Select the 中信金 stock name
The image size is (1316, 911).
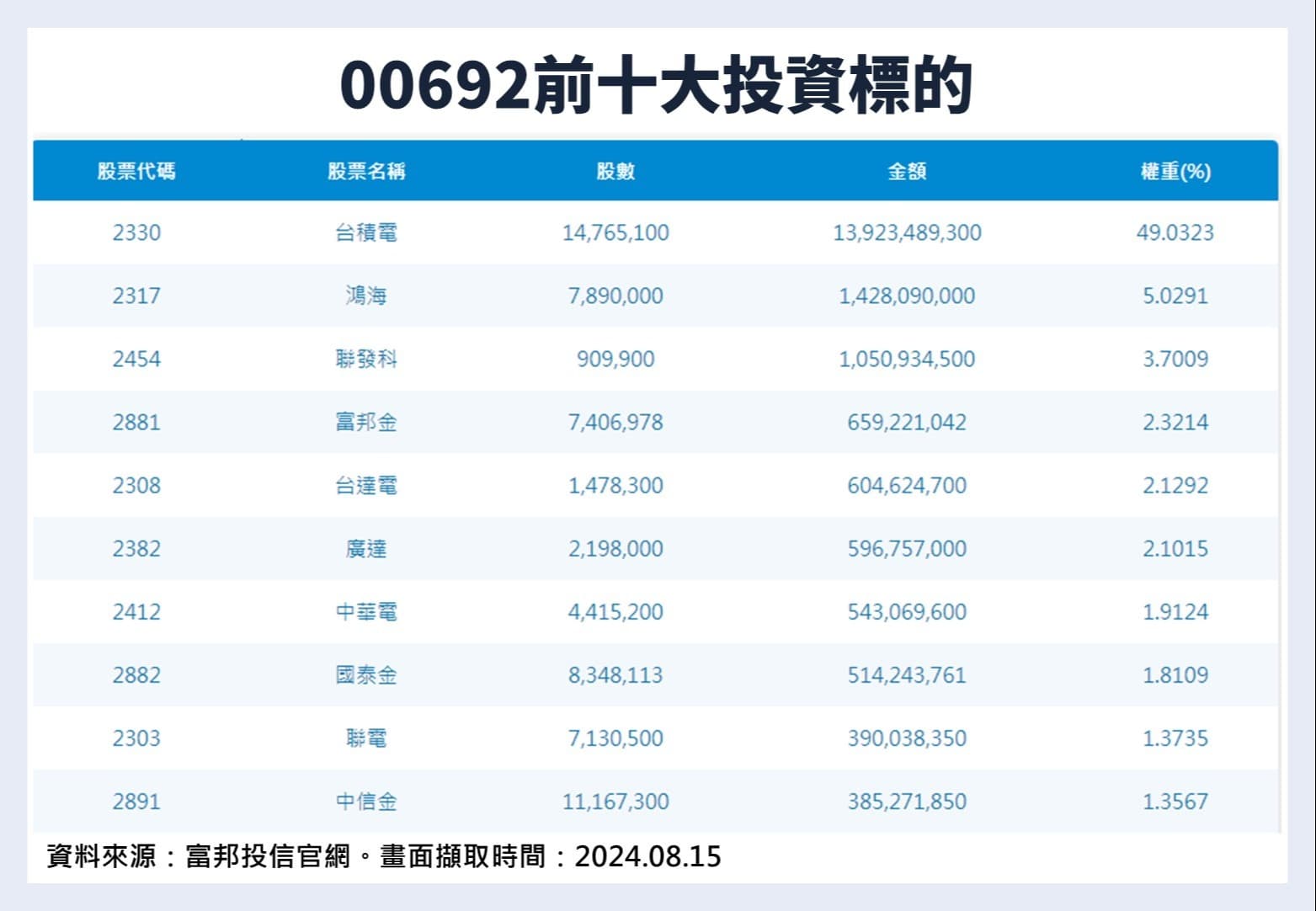[366, 801]
